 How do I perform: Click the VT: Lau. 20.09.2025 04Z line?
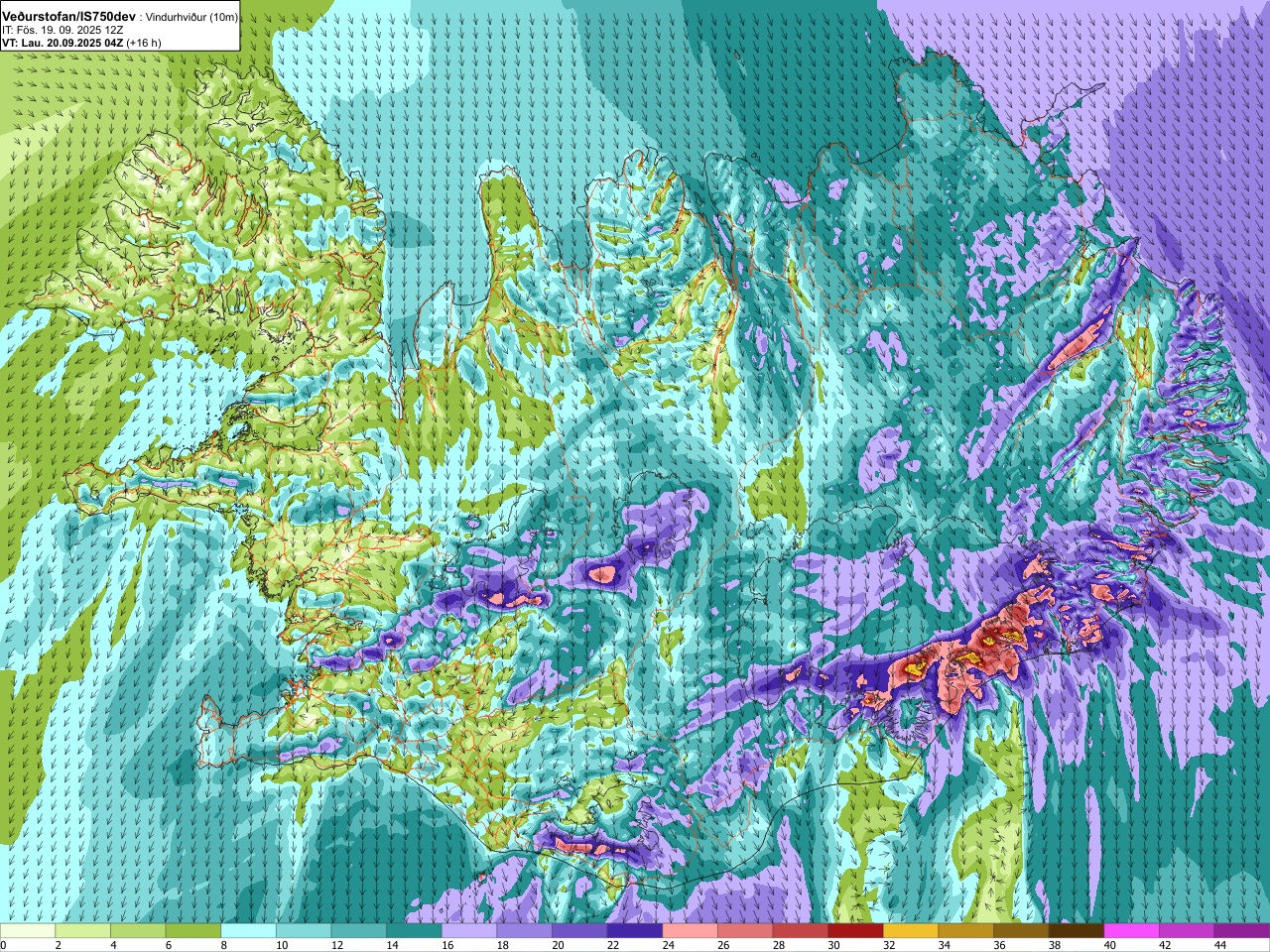click(x=63, y=44)
